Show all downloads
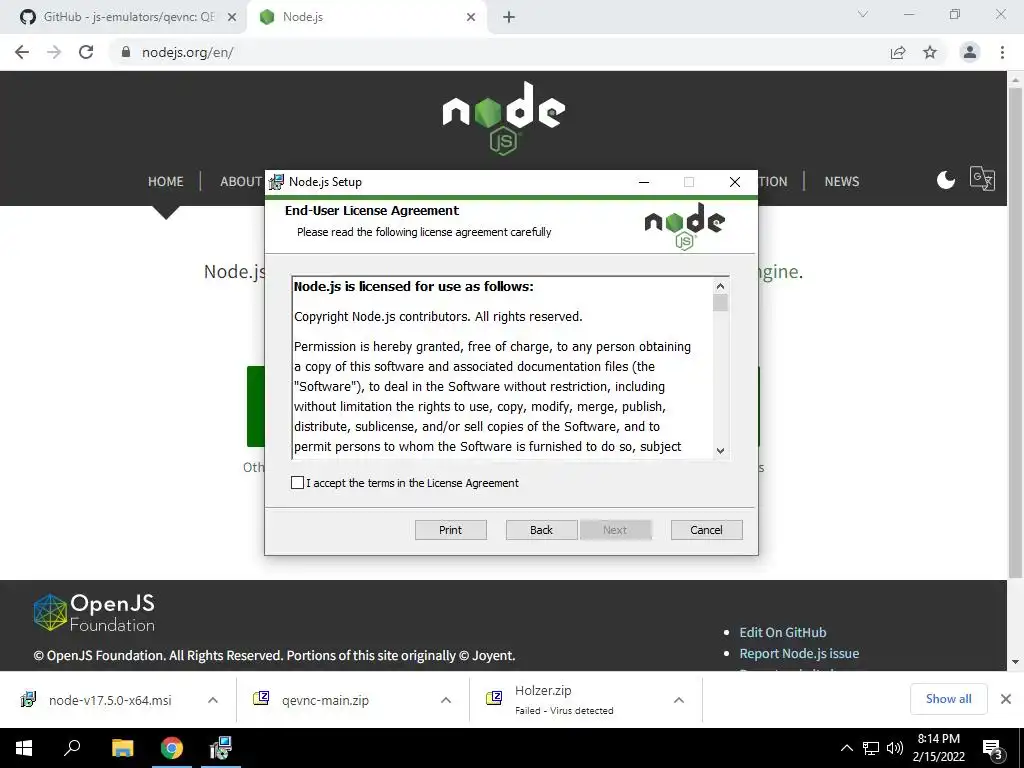The width and height of the screenshot is (1024, 768). pyautogui.click(x=948, y=699)
